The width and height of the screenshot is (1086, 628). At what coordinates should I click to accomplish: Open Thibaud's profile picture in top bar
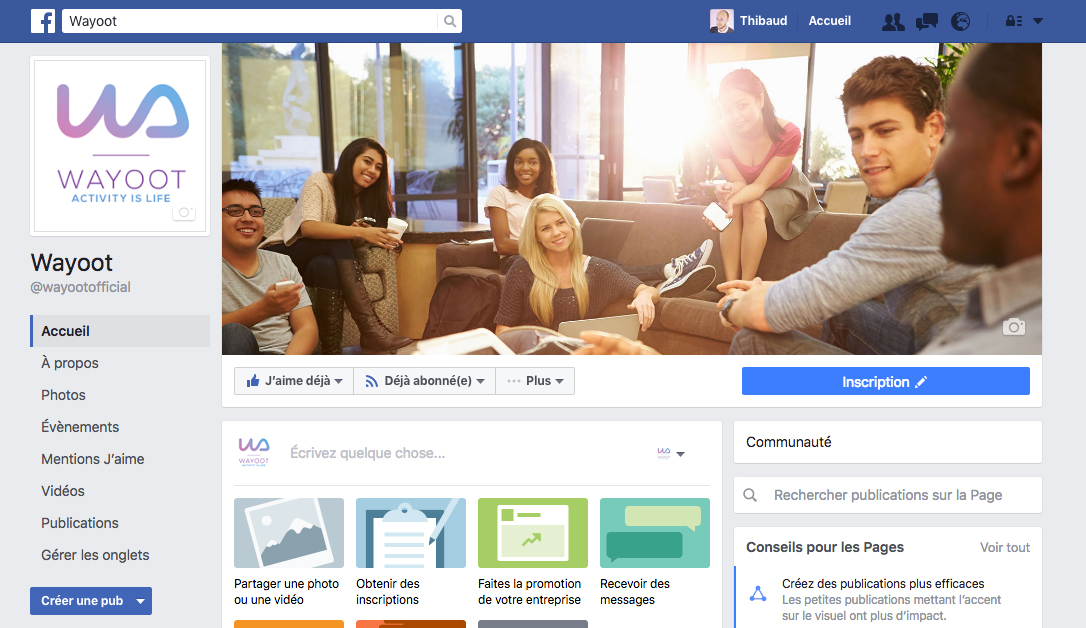[x=722, y=21]
